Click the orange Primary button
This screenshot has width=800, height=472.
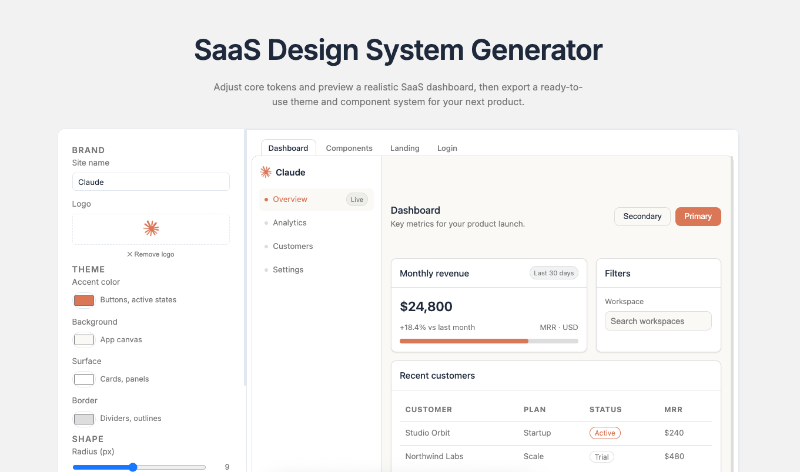[x=698, y=216]
